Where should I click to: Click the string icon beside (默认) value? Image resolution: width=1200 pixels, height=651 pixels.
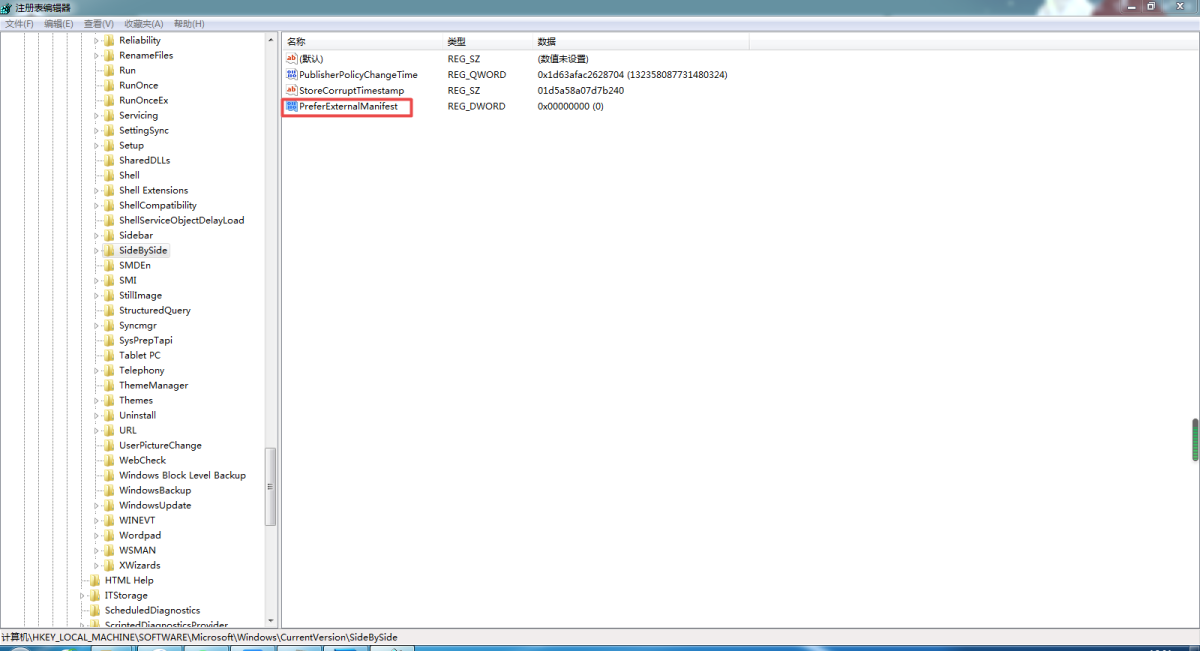pos(292,59)
